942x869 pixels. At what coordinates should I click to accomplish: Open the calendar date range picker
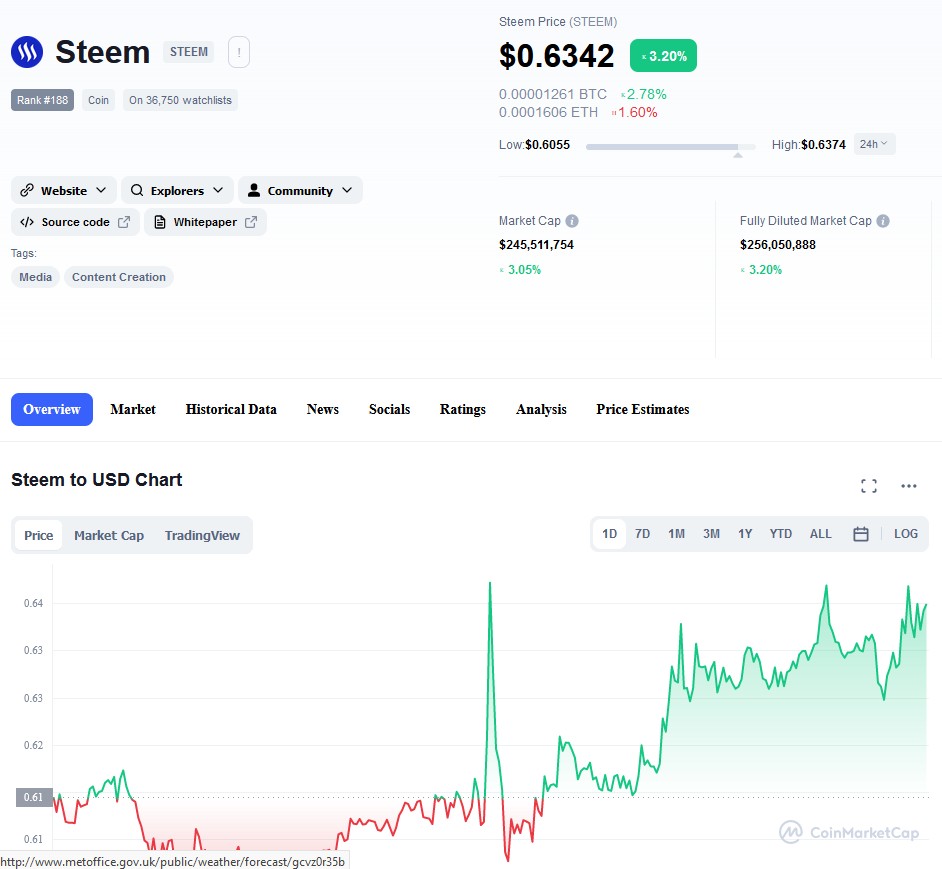coord(860,534)
